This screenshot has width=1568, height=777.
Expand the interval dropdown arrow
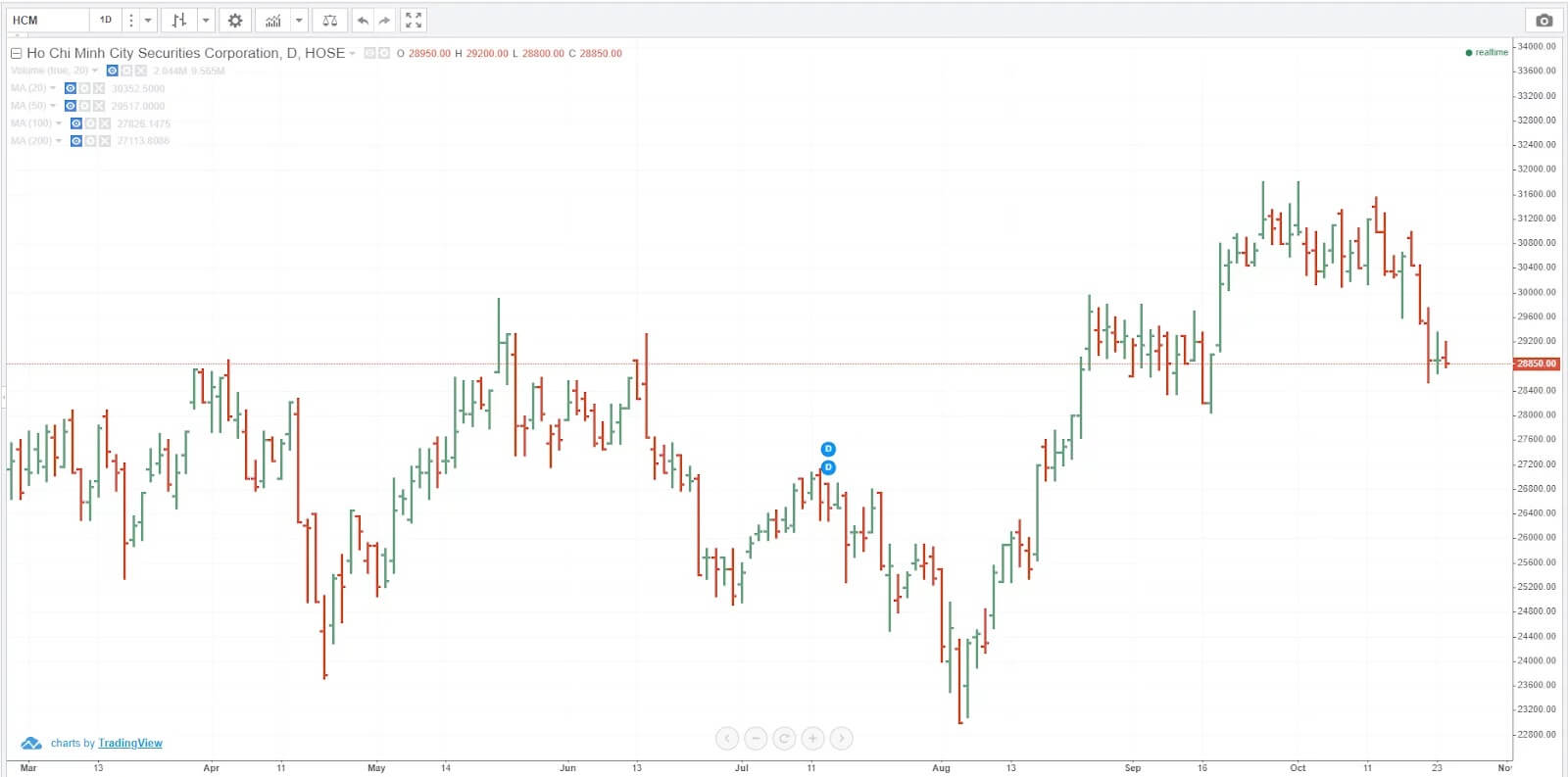(x=148, y=20)
